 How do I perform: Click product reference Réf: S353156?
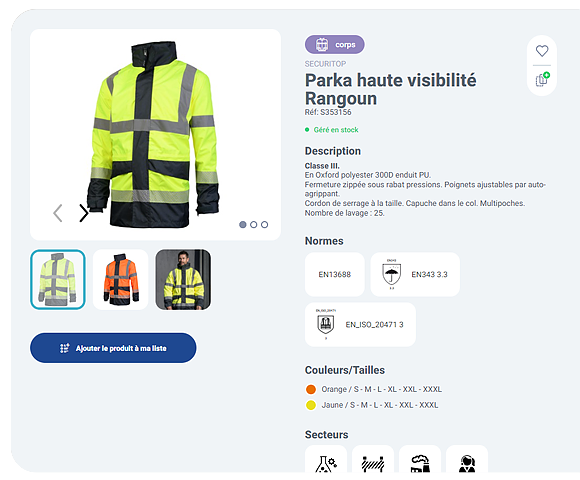tap(328, 112)
